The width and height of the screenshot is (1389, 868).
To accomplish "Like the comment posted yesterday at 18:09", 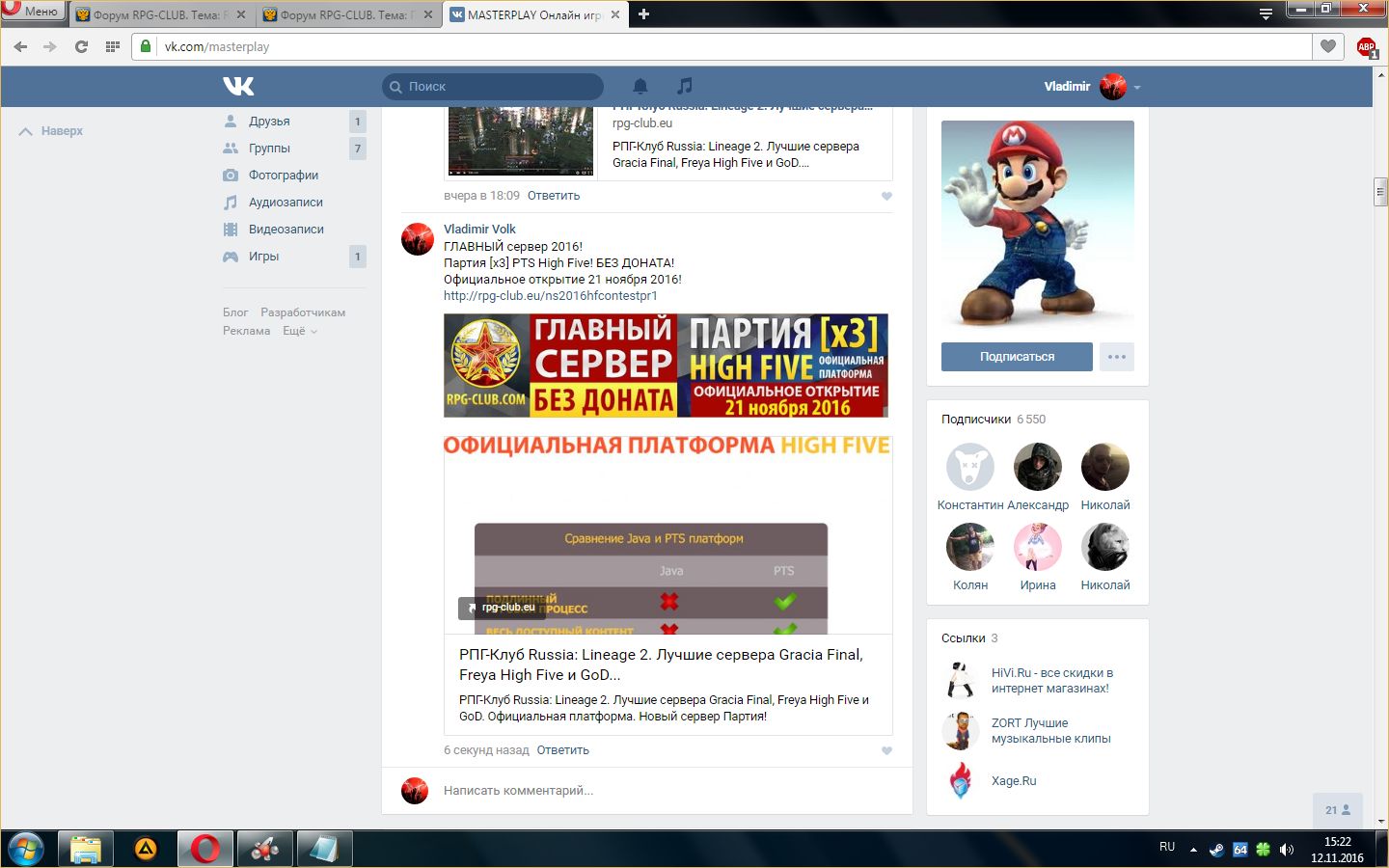I will tap(886, 196).
